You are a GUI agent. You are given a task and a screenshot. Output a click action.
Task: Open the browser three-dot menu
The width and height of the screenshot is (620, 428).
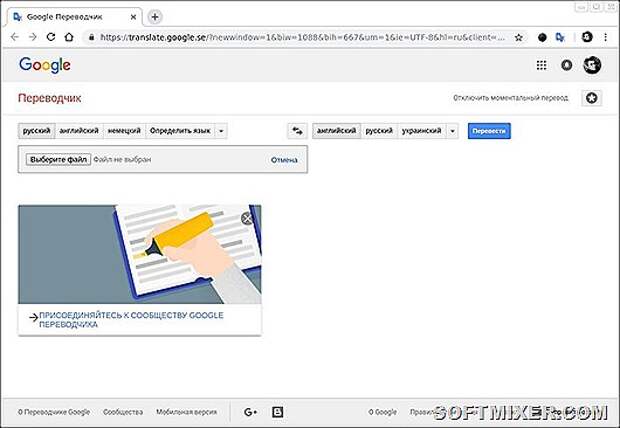click(x=605, y=37)
